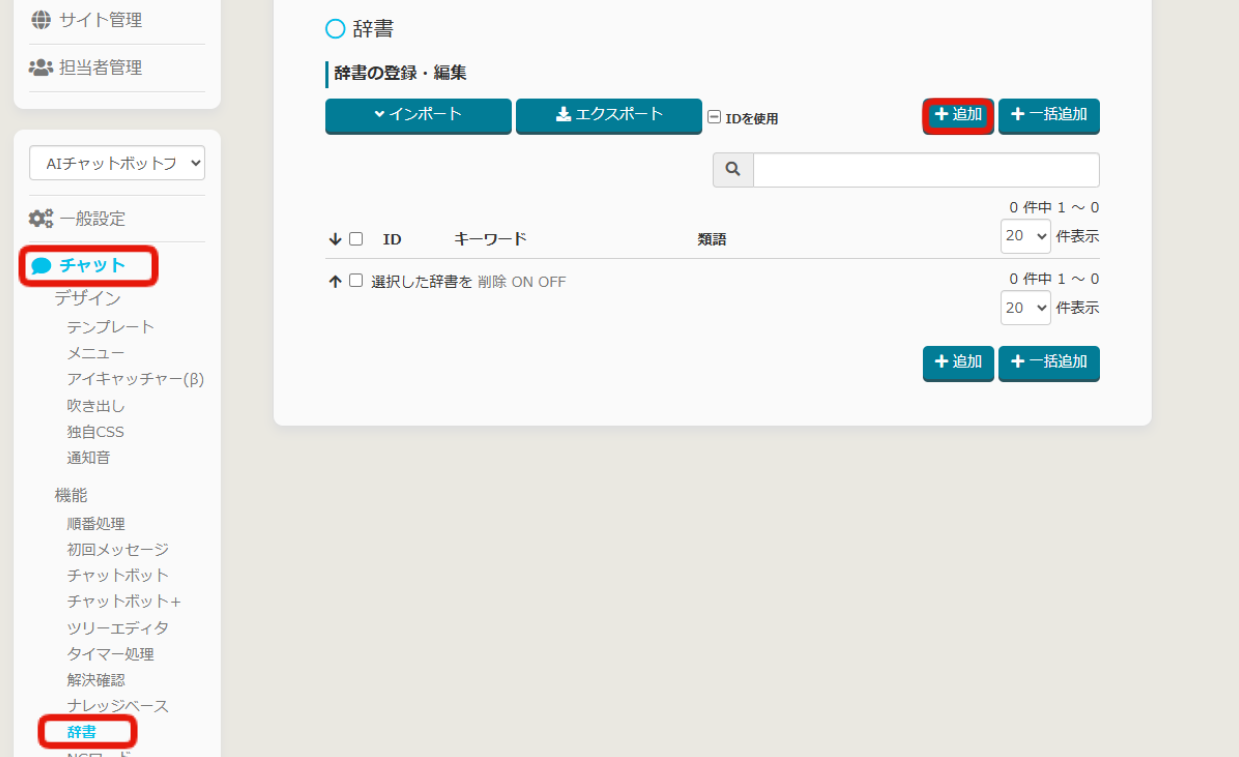Click the gears icon for 一般設定
The width and height of the screenshot is (1239, 757).
click(x=41, y=219)
